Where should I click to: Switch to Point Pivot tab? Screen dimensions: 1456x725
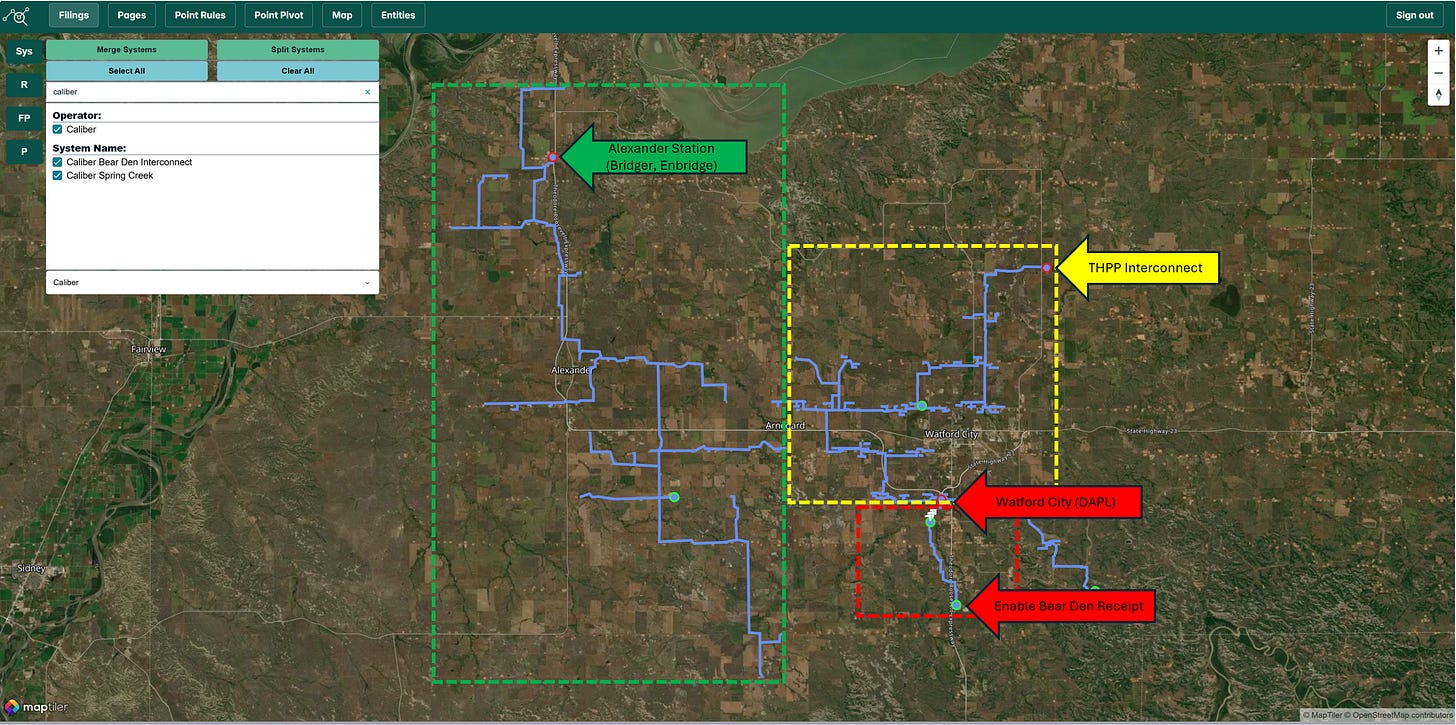click(279, 15)
